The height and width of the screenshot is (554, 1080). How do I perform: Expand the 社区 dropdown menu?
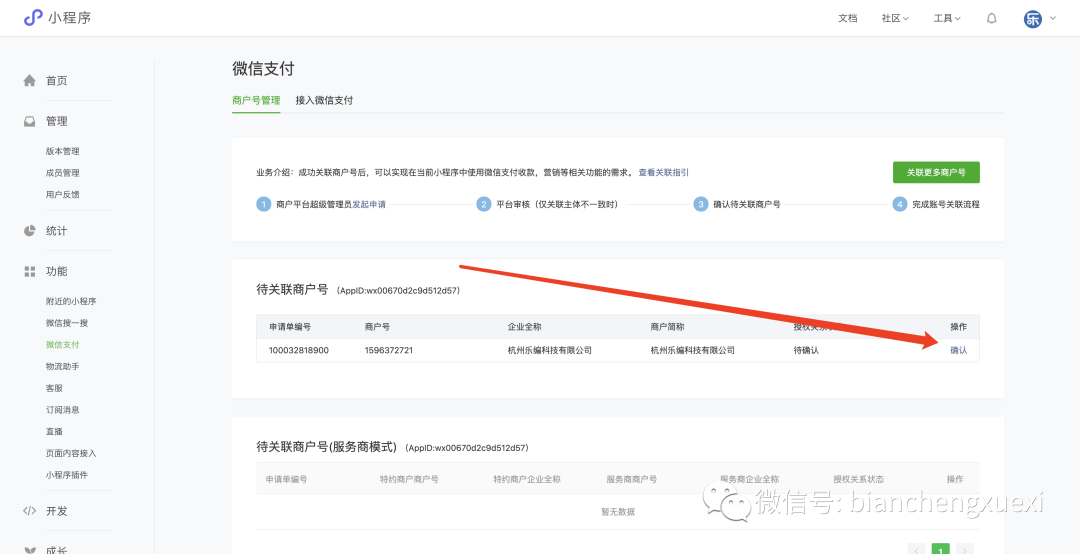[x=895, y=19]
